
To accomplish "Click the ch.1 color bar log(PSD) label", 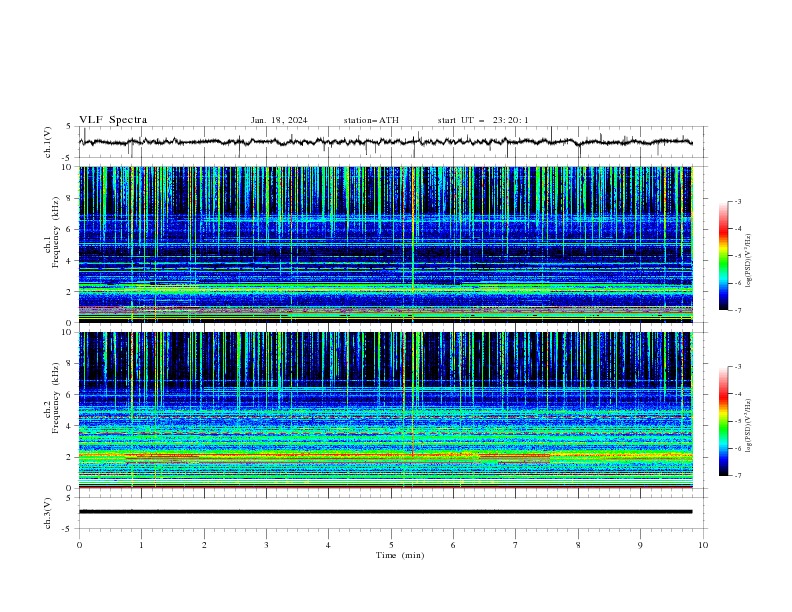I will coord(749,261).
